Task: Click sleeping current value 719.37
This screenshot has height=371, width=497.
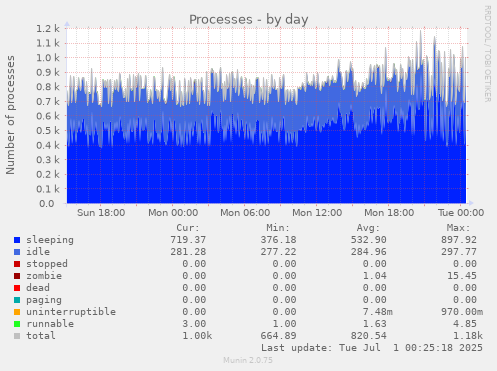Action: 188,240
